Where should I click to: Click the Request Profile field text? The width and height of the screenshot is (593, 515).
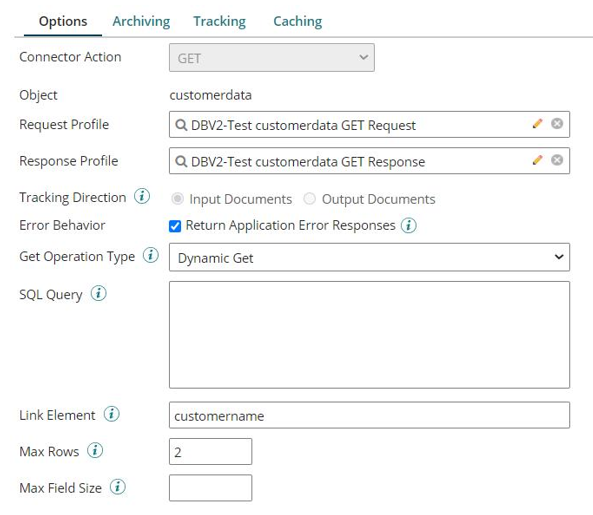pyautogui.click(x=303, y=125)
